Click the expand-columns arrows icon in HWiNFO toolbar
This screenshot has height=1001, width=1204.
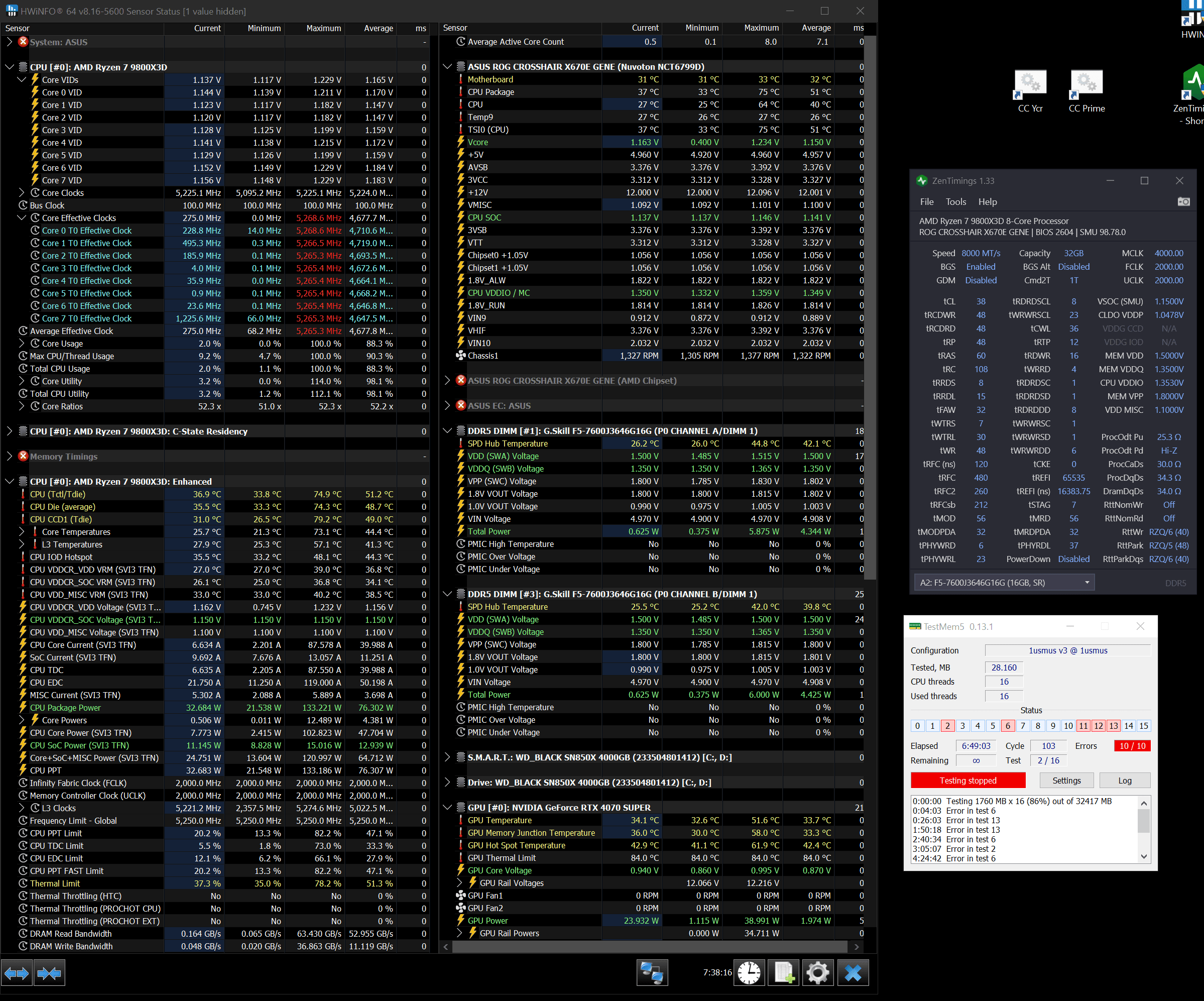16,973
